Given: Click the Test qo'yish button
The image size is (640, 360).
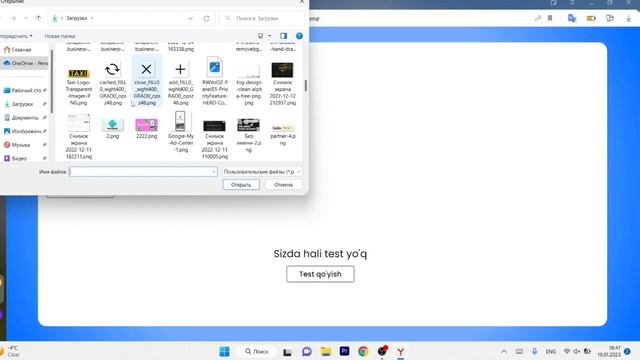Looking at the screenshot, I should point(320,274).
